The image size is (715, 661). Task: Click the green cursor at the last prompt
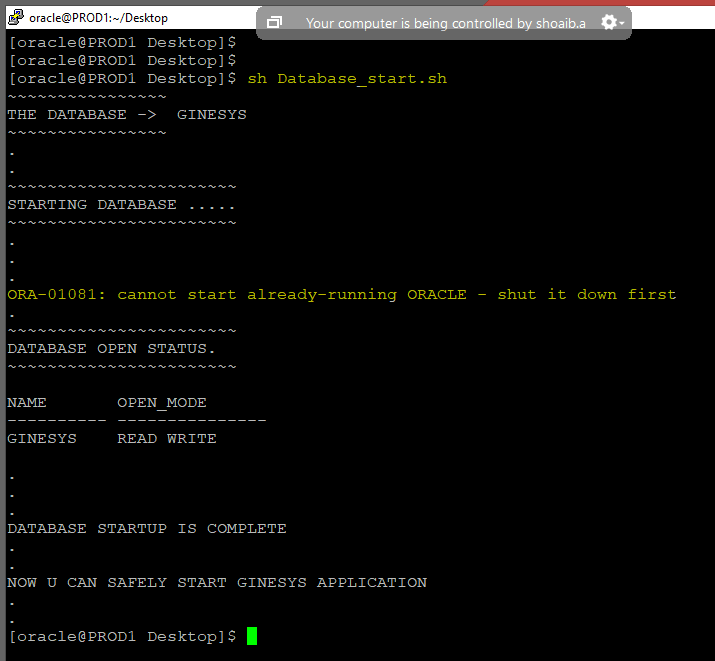252,636
